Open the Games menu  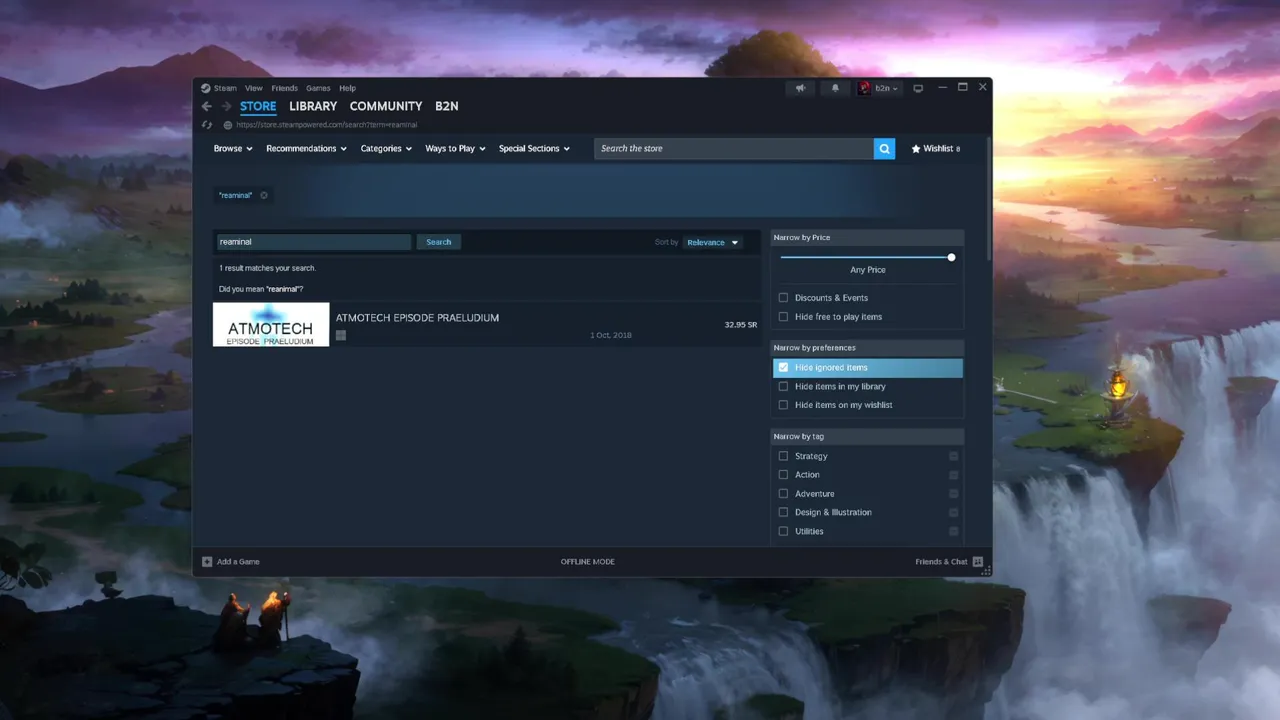(x=318, y=88)
